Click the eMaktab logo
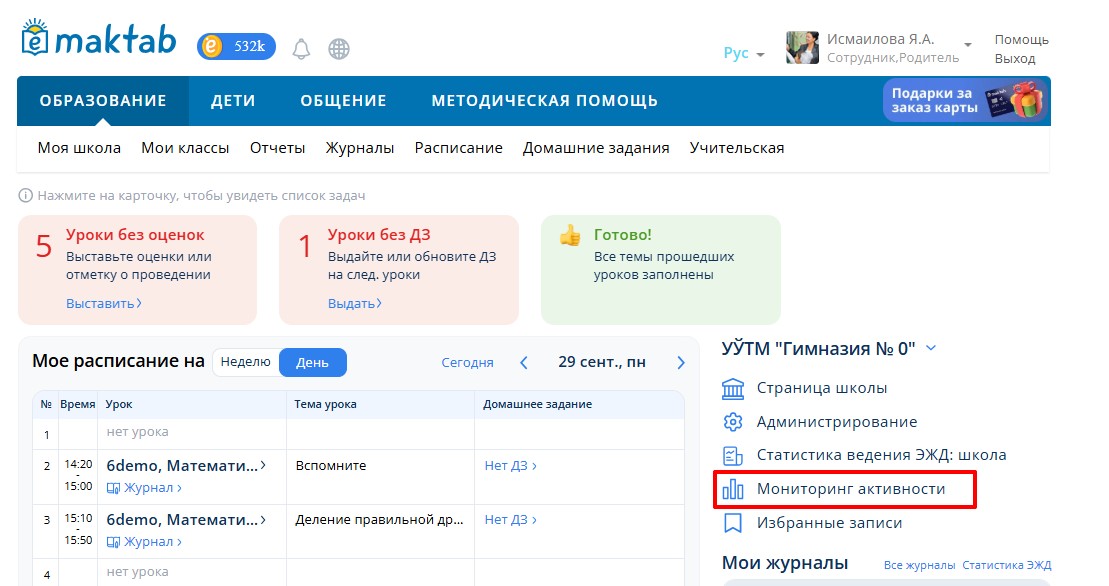This screenshot has width=1109, height=586. click(95, 38)
